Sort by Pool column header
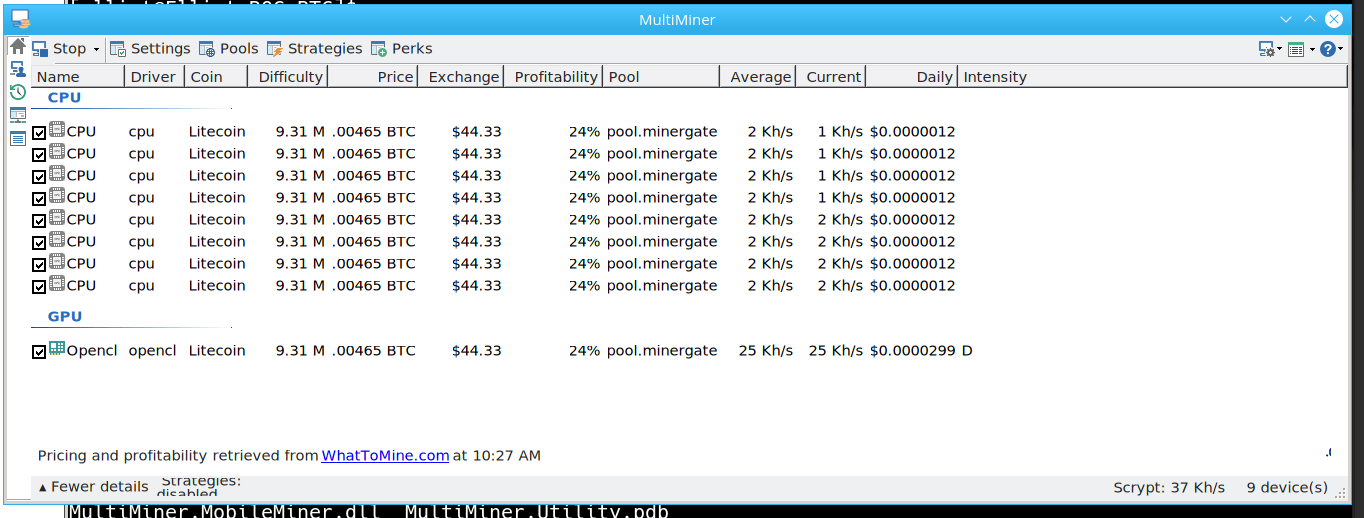Viewport: 1364px width, 518px height. click(661, 77)
